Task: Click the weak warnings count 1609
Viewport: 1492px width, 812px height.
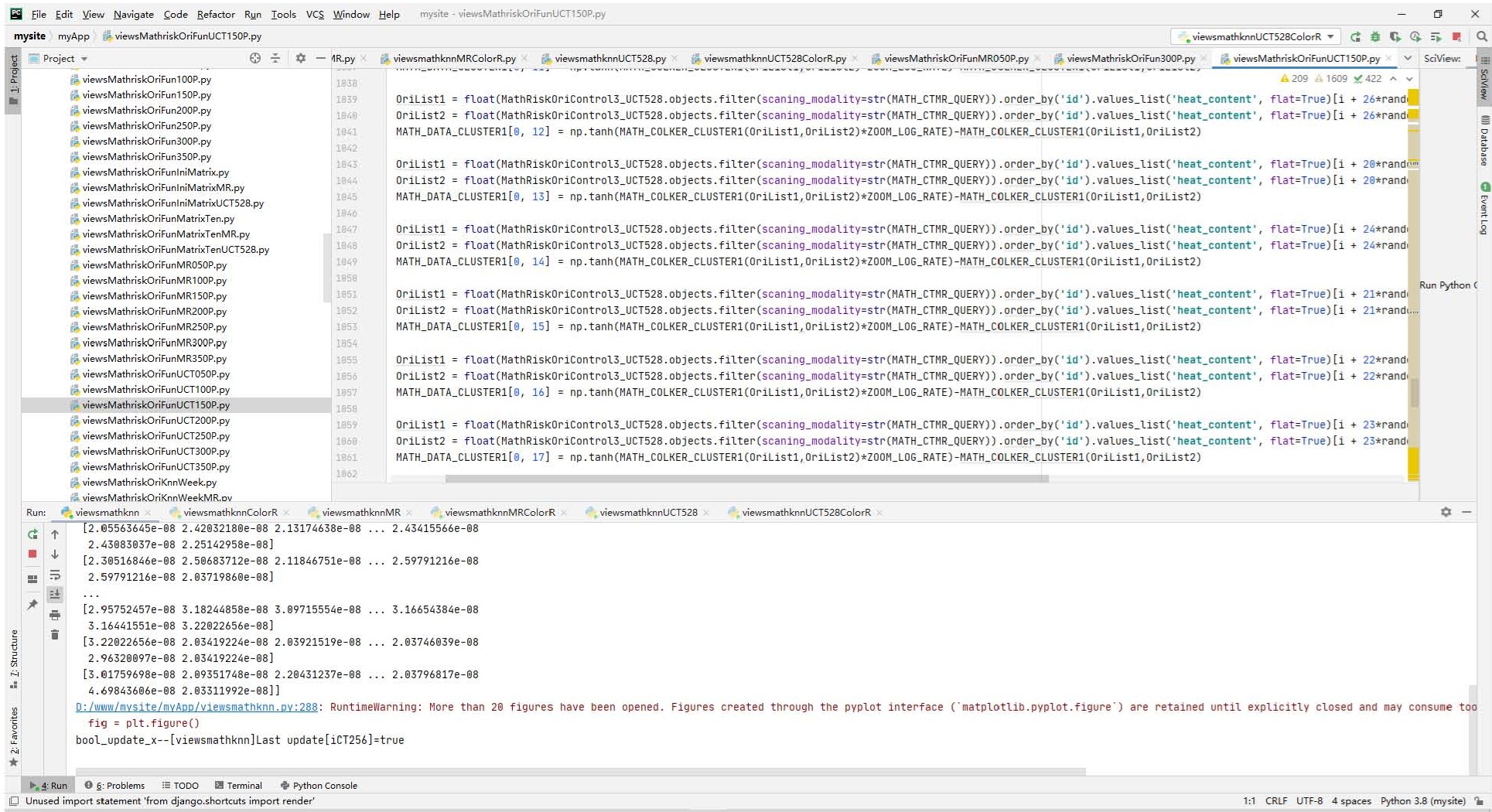Action: click(x=1331, y=78)
